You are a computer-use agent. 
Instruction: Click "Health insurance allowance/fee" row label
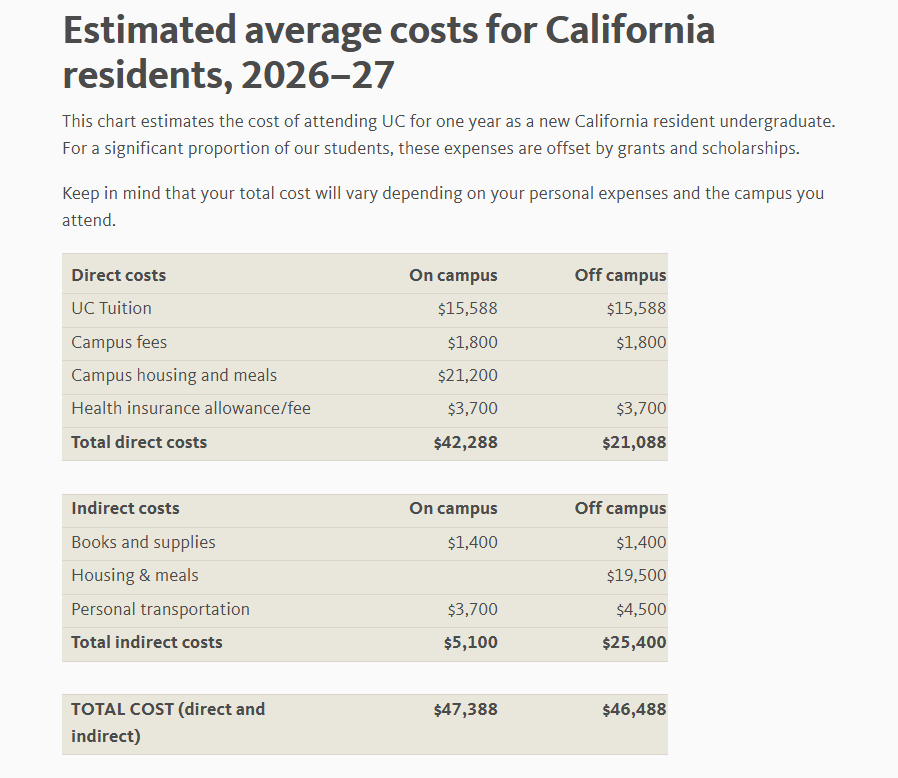click(x=191, y=408)
